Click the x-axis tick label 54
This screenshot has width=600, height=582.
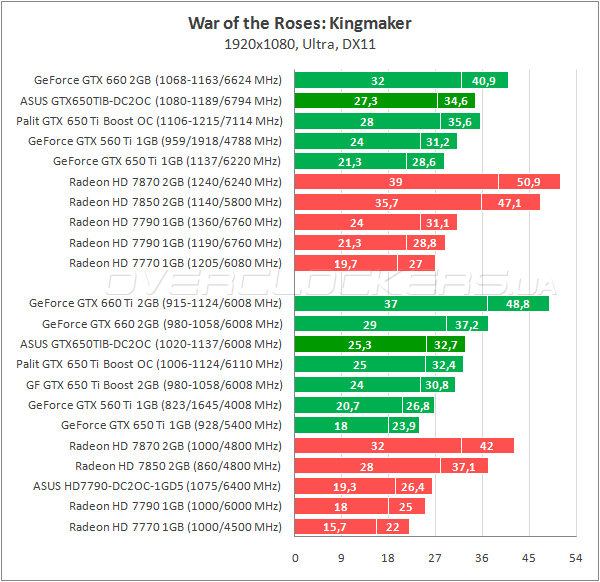coord(574,556)
